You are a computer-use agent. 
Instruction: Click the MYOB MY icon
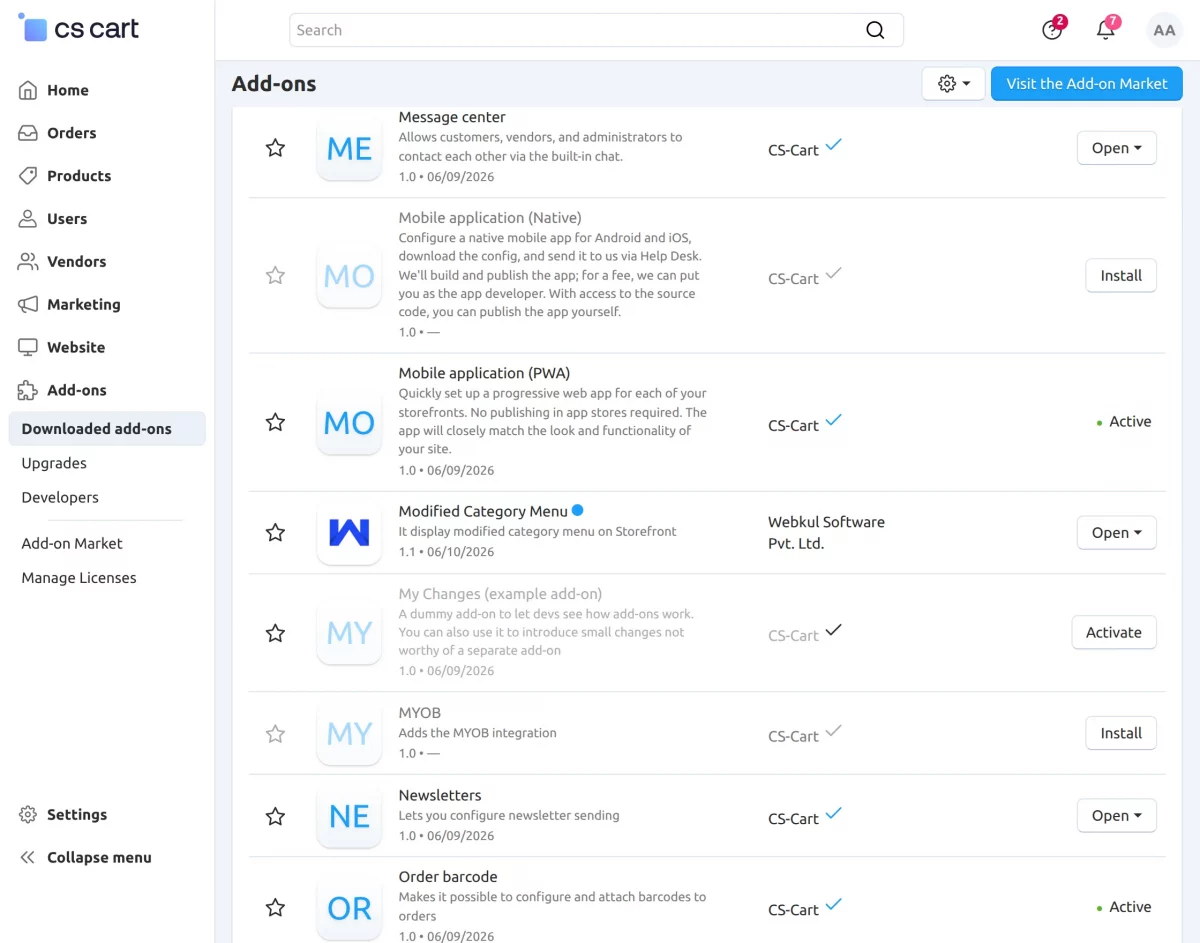[349, 733]
